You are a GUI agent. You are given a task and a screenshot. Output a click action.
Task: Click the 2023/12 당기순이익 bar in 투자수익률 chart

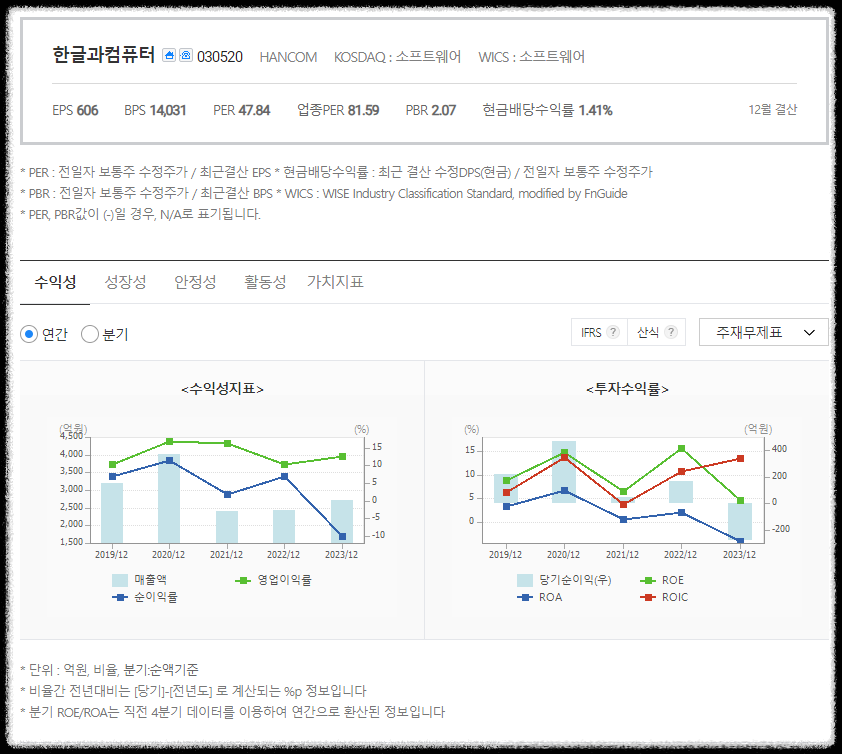(x=740, y=521)
